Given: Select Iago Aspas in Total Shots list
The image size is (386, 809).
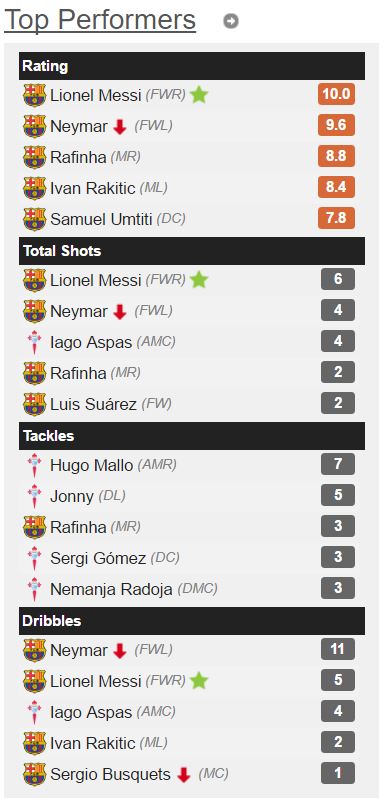Looking at the screenshot, I should [x=91, y=342].
